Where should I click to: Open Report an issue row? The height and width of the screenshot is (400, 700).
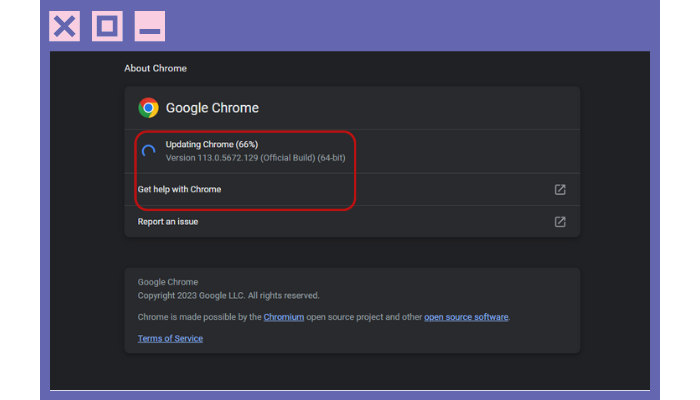tap(352, 221)
